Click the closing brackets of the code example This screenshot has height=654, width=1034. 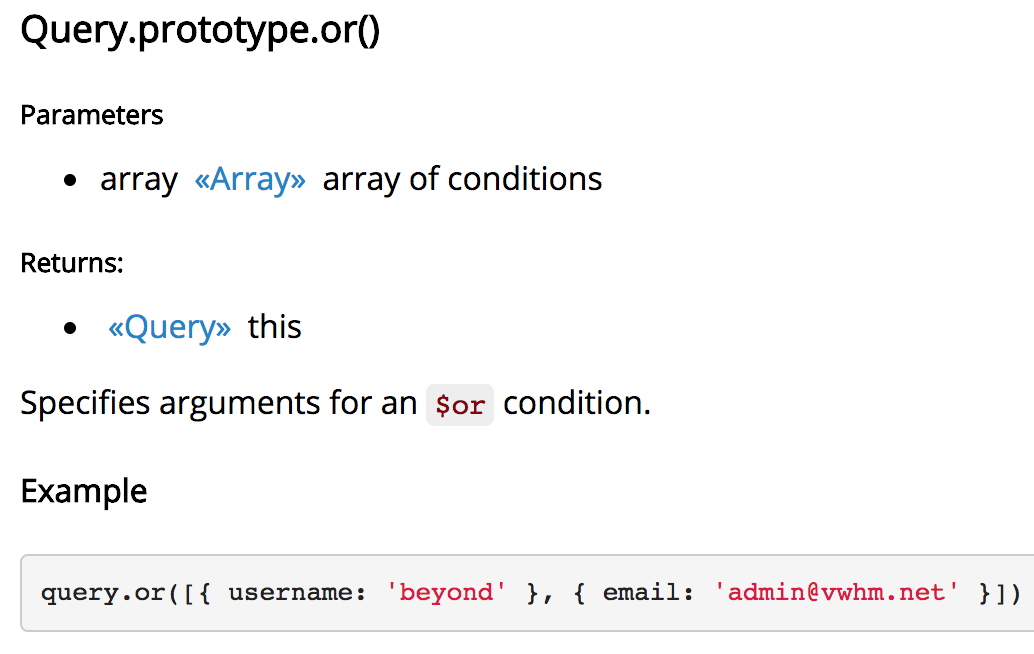(1000, 593)
